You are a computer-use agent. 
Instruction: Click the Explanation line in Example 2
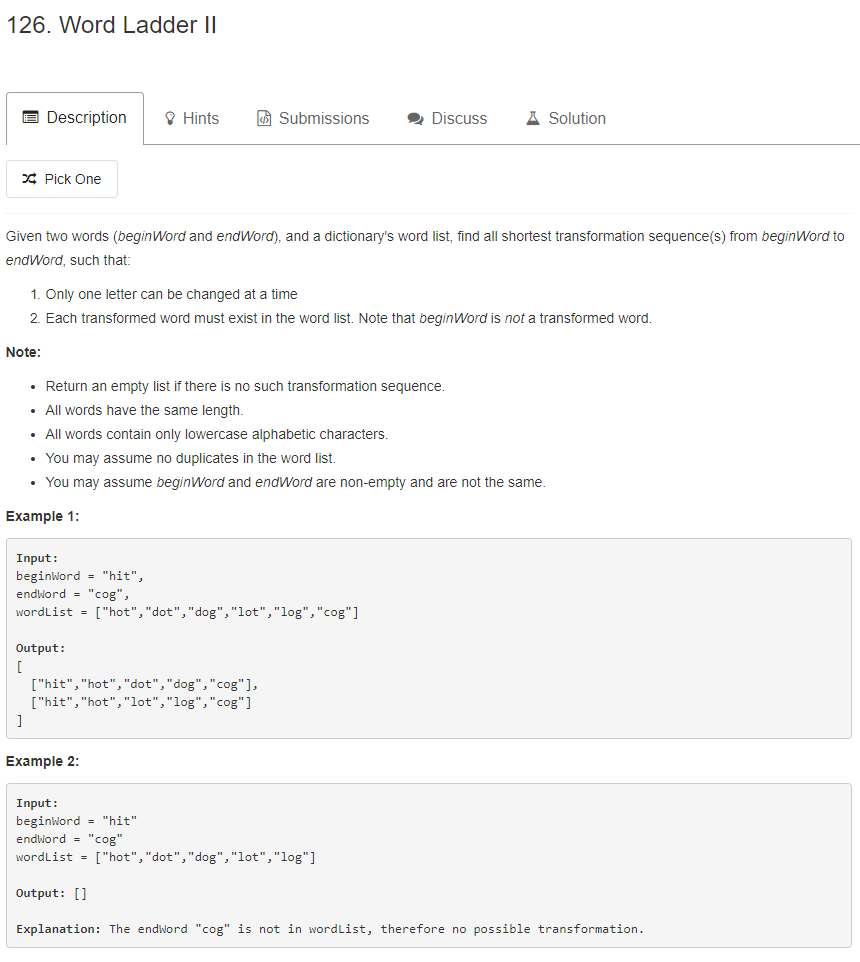pyautogui.click(x=330, y=929)
